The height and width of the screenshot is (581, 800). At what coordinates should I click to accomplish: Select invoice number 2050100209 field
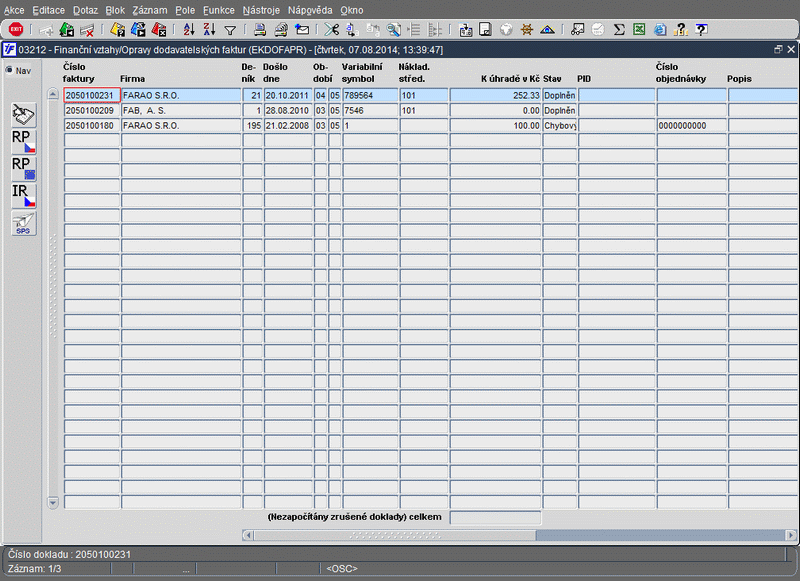click(x=92, y=111)
